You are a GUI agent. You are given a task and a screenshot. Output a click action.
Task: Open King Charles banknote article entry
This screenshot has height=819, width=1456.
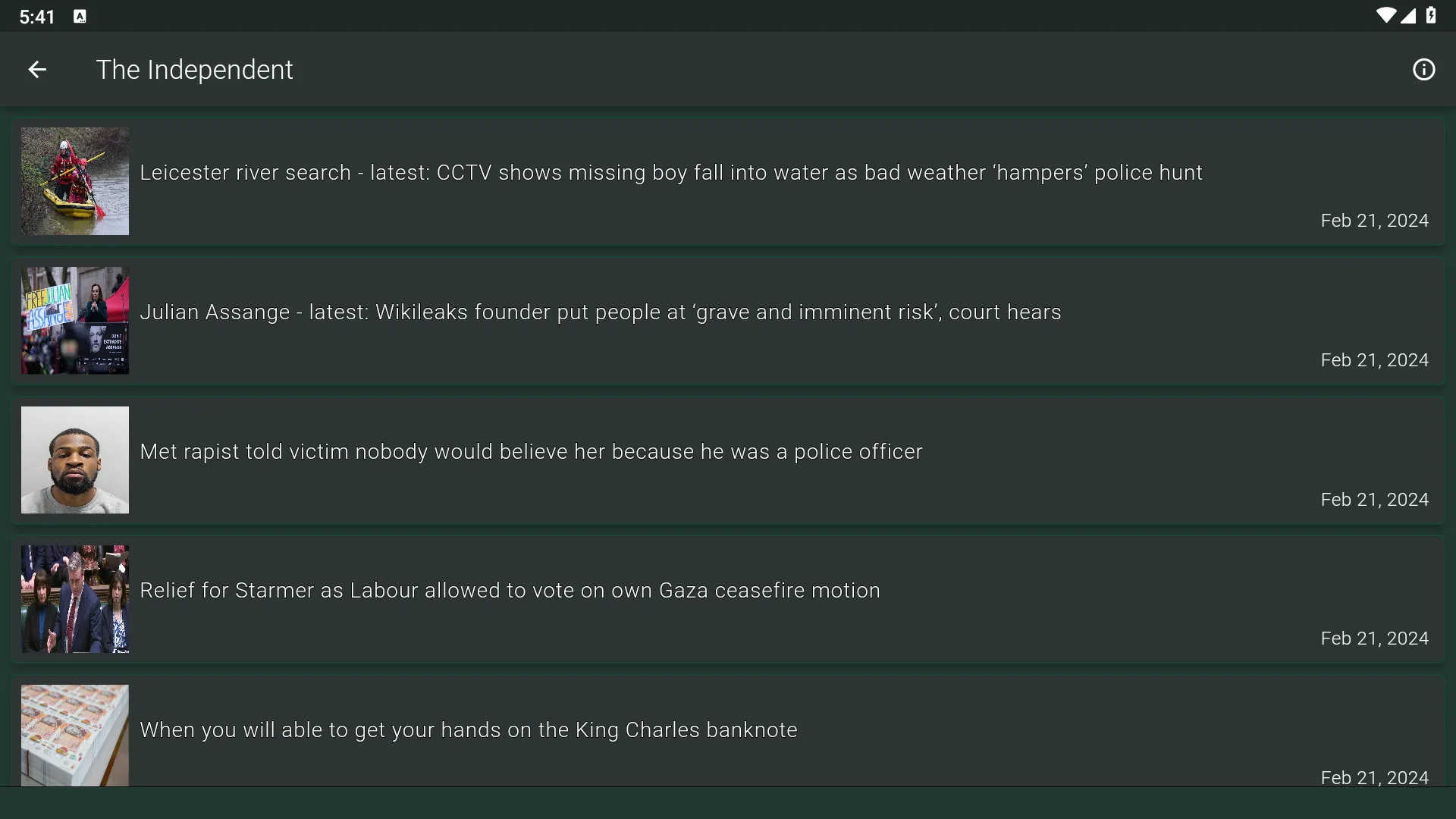728,735
